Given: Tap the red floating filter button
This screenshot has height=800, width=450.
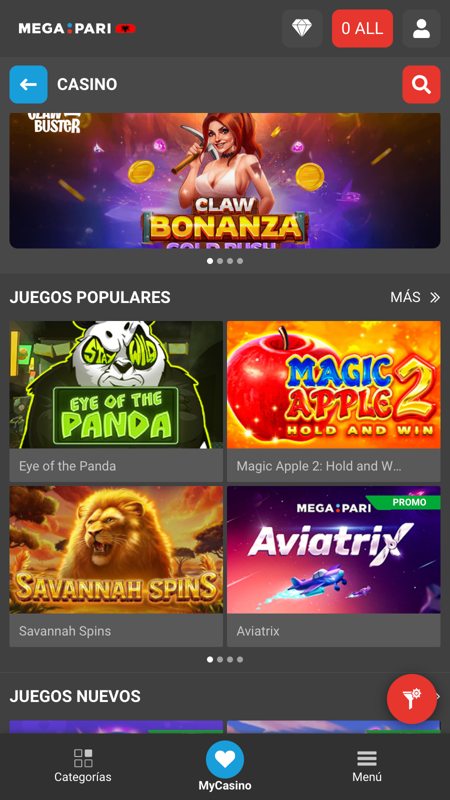Looking at the screenshot, I should click(412, 698).
